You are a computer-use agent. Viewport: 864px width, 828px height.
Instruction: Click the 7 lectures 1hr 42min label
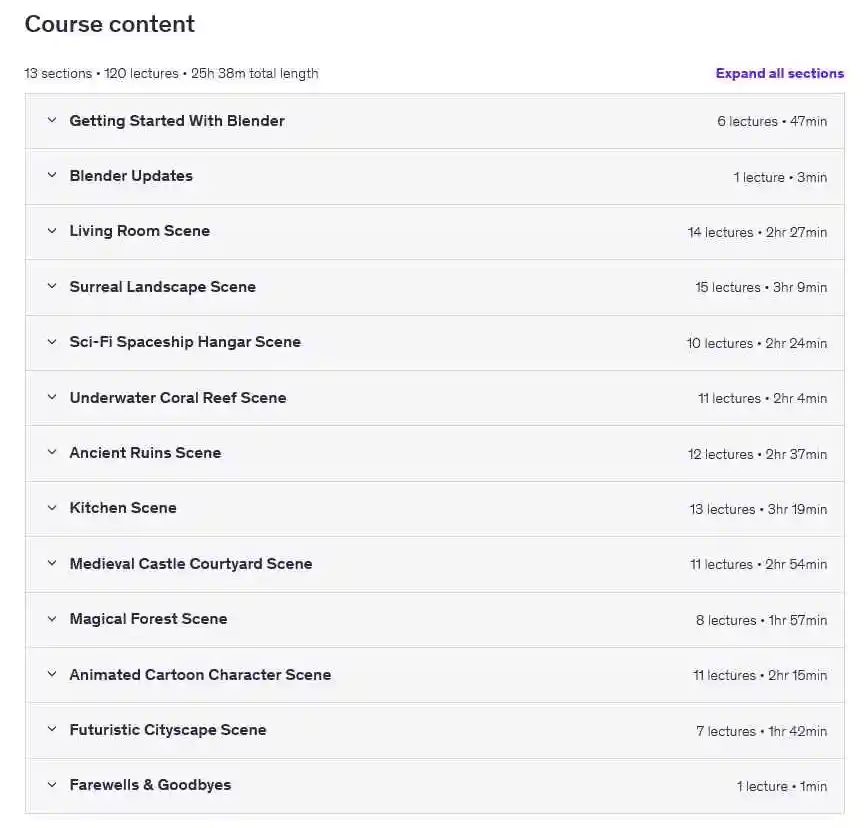point(762,731)
